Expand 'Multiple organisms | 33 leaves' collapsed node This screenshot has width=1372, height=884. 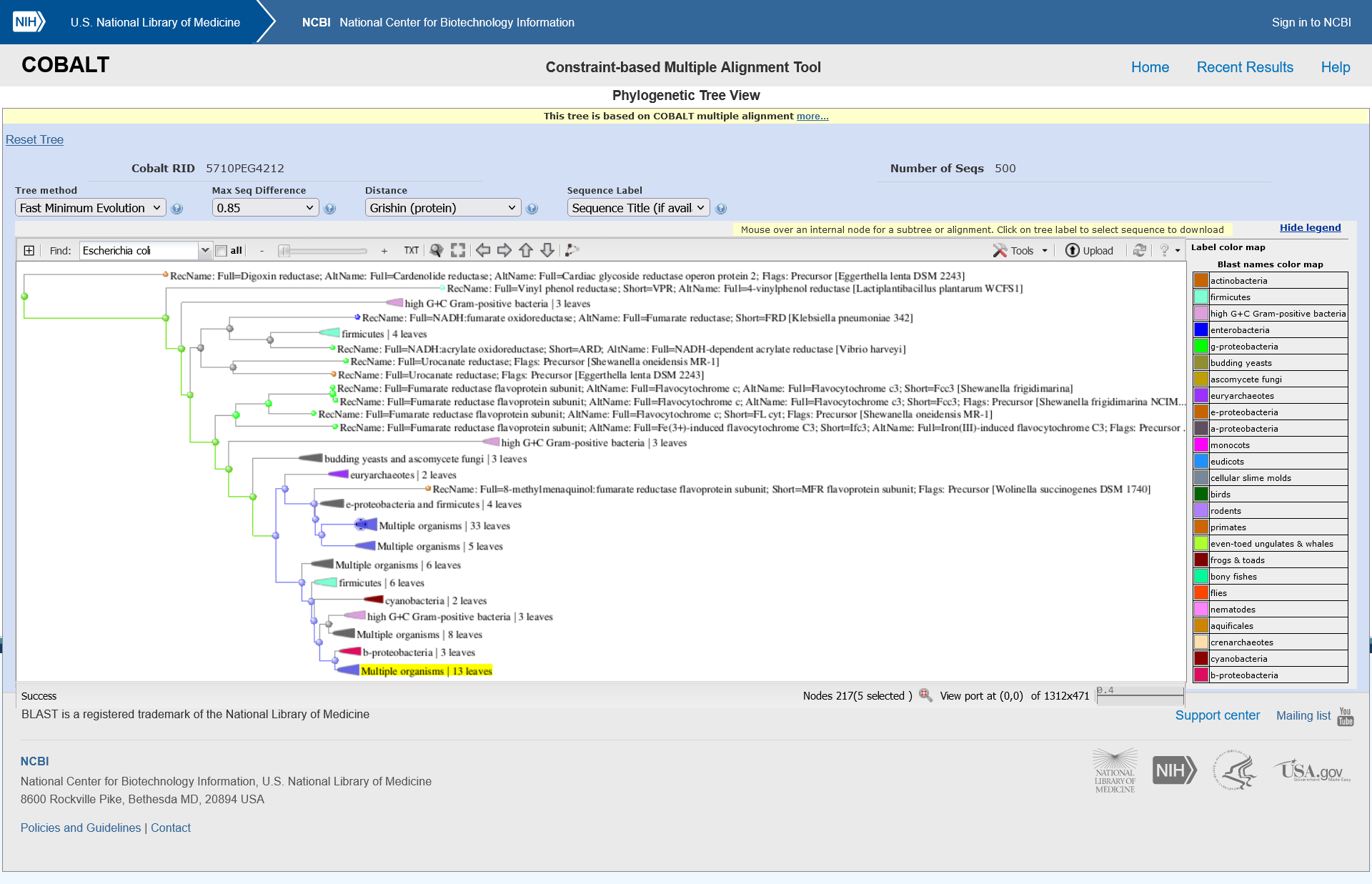pyautogui.click(x=366, y=525)
